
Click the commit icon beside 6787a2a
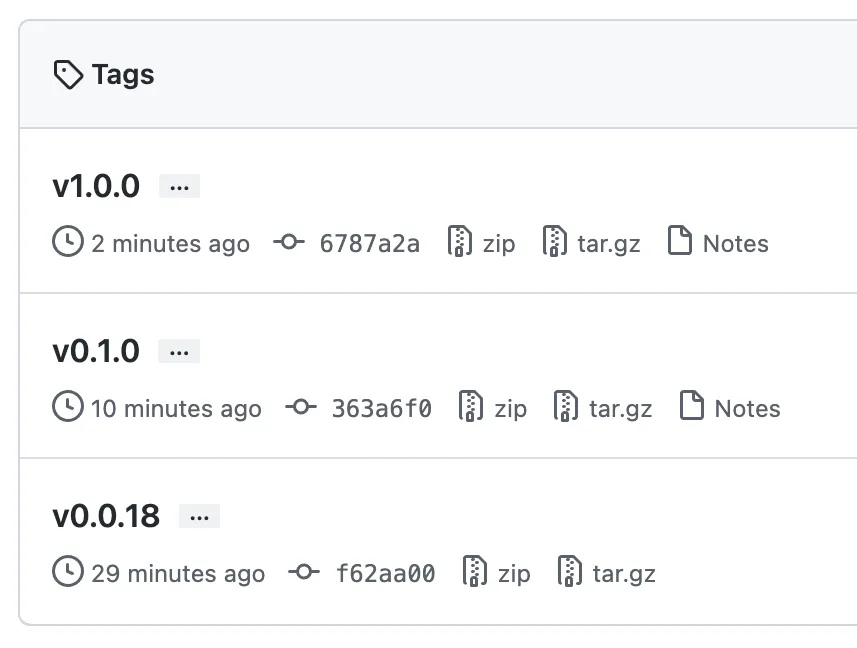coord(289,243)
